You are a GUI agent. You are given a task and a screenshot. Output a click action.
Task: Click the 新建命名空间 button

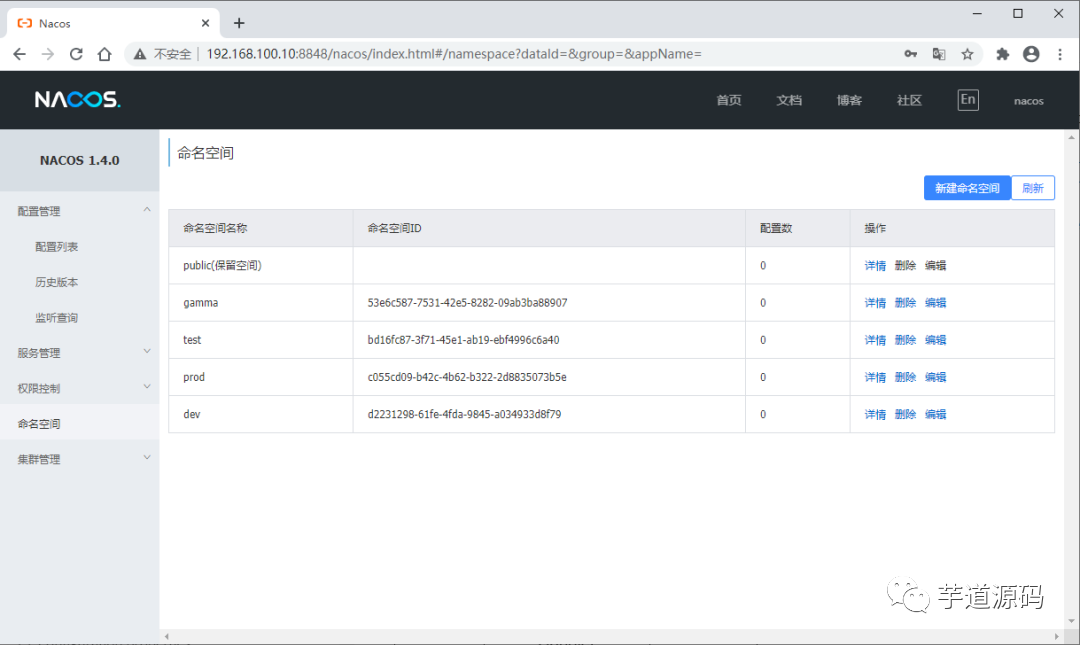pyautogui.click(x=967, y=188)
